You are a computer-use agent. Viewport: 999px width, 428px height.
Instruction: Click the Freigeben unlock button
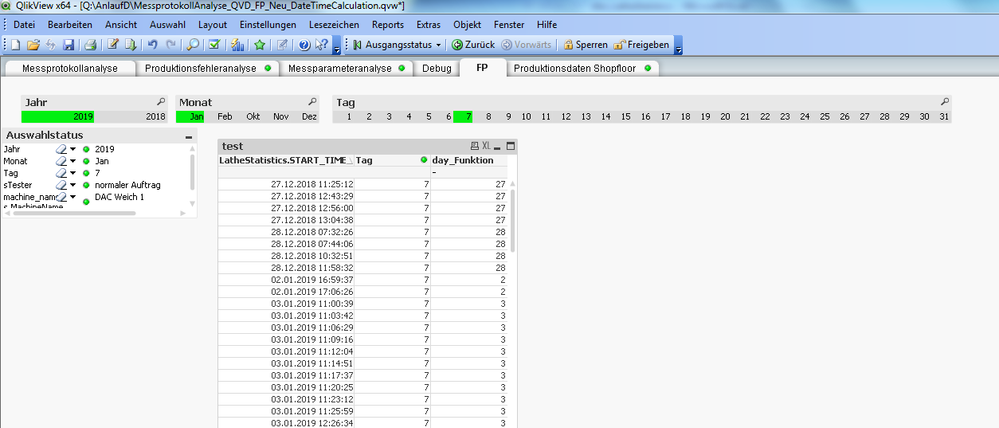click(x=641, y=45)
